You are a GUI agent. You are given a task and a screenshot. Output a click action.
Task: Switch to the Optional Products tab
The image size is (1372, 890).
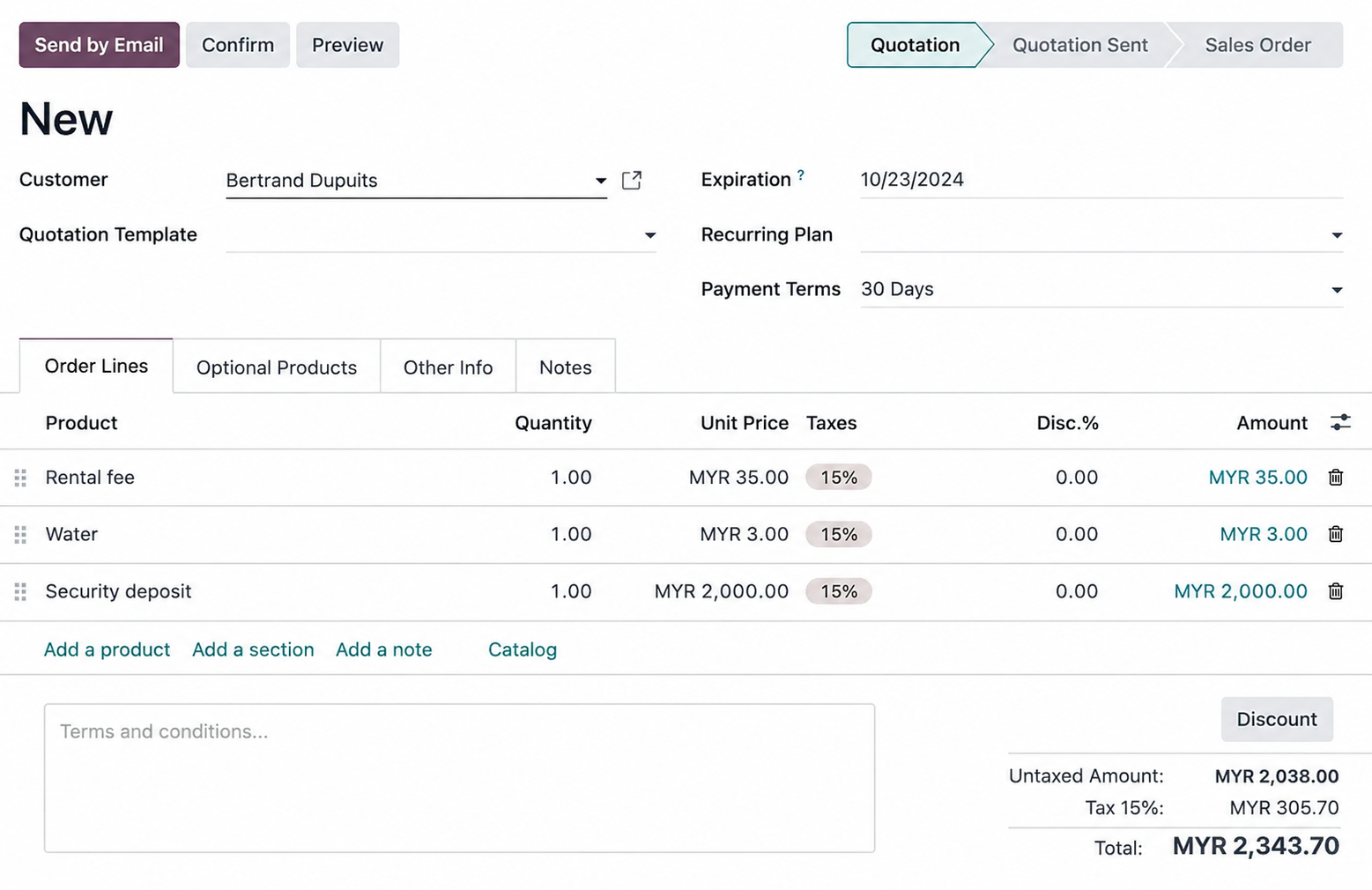click(x=276, y=367)
